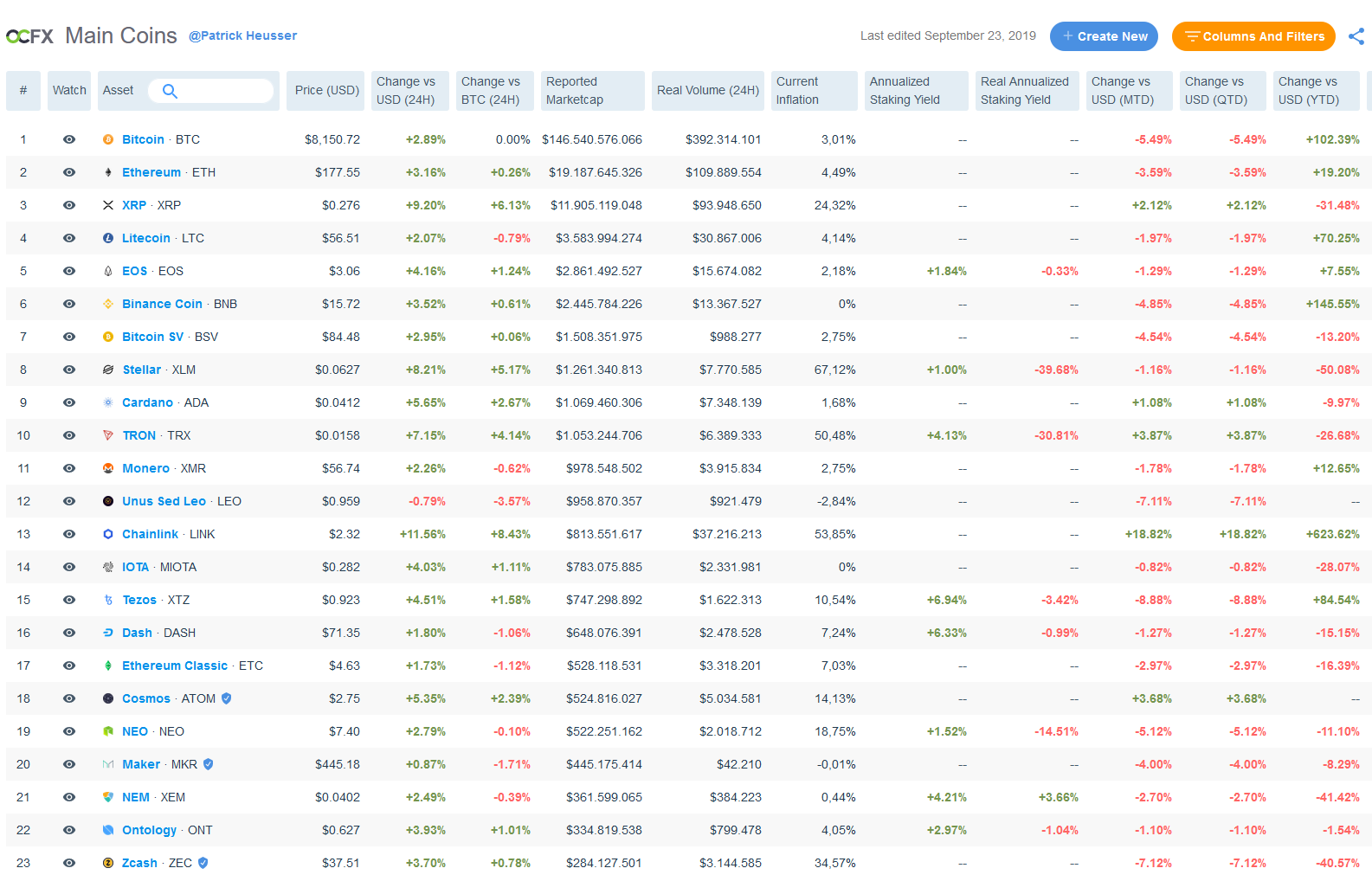Sort by Real Volume (24H) column header
1372x894 pixels.
click(x=707, y=91)
